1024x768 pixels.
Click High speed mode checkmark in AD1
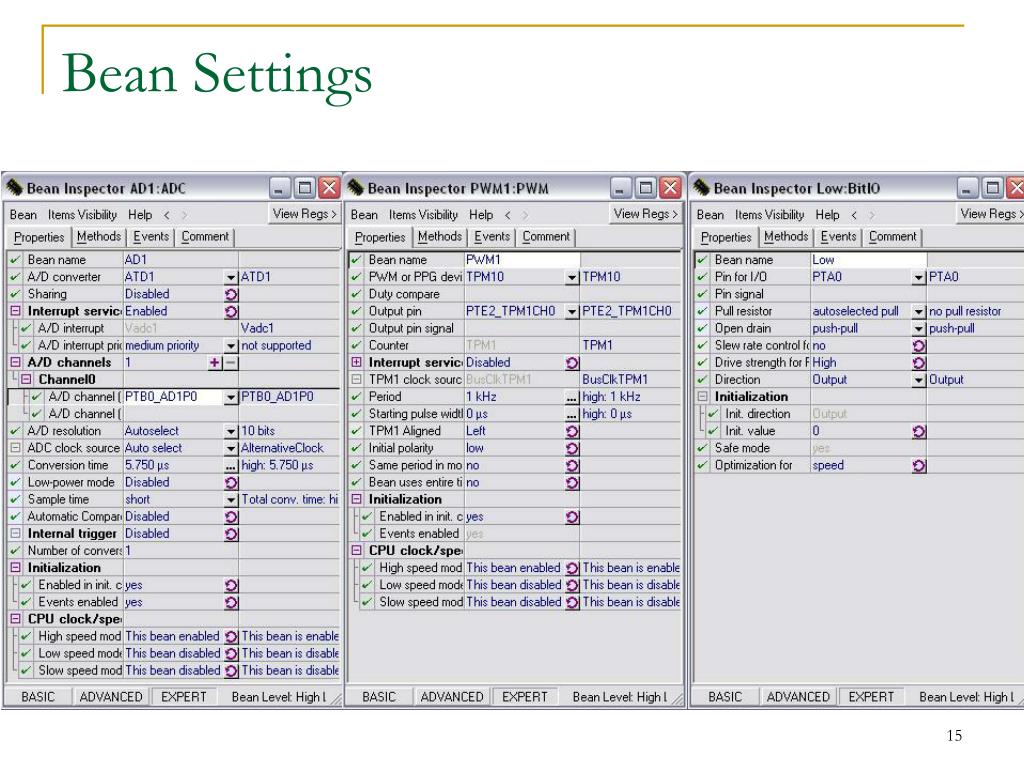[x=25, y=636]
